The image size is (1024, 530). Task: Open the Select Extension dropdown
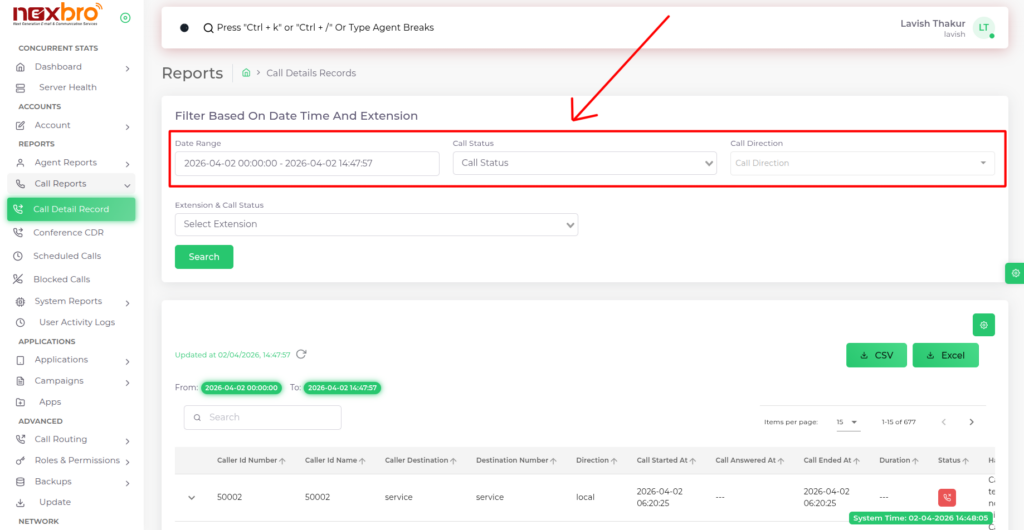tap(376, 224)
